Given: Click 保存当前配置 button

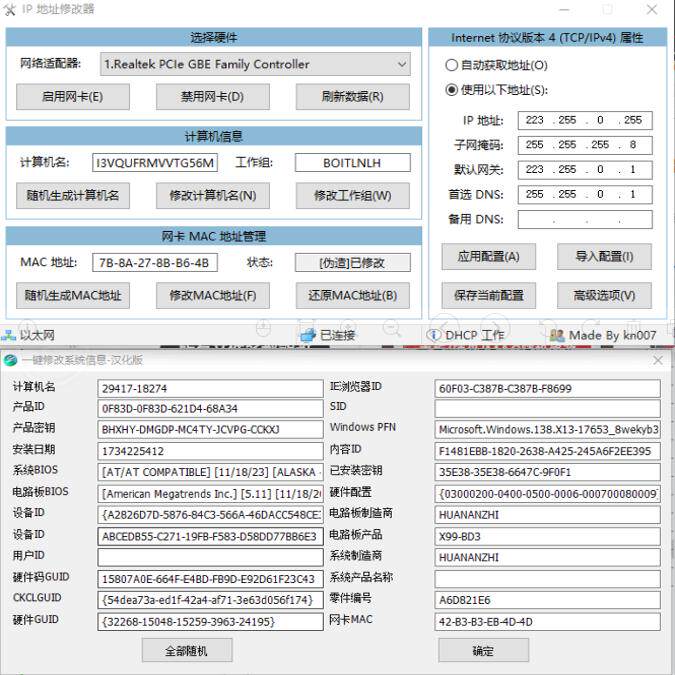Looking at the screenshot, I should [489, 295].
